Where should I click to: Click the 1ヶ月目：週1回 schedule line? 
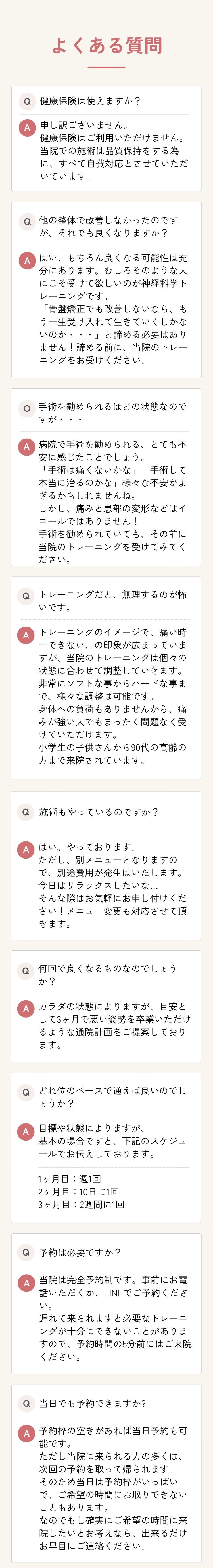pos(69,1178)
